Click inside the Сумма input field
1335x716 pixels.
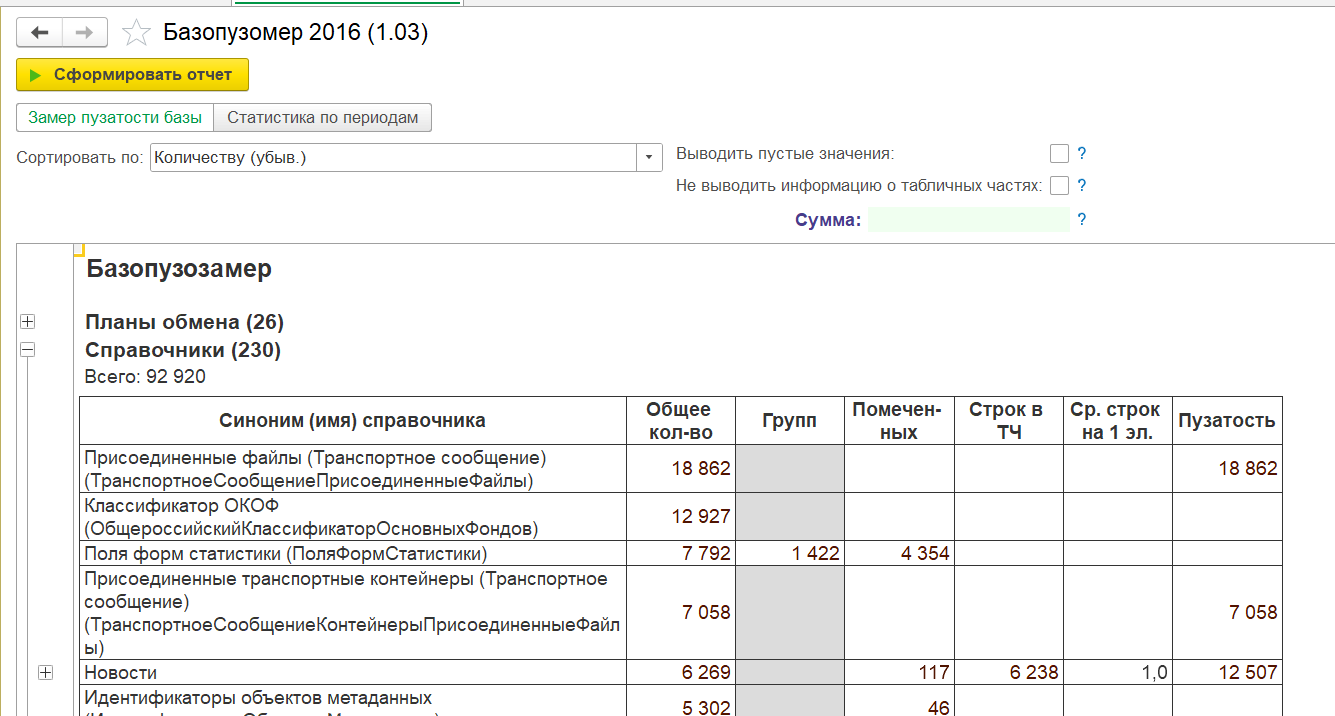click(x=965, y=219)
